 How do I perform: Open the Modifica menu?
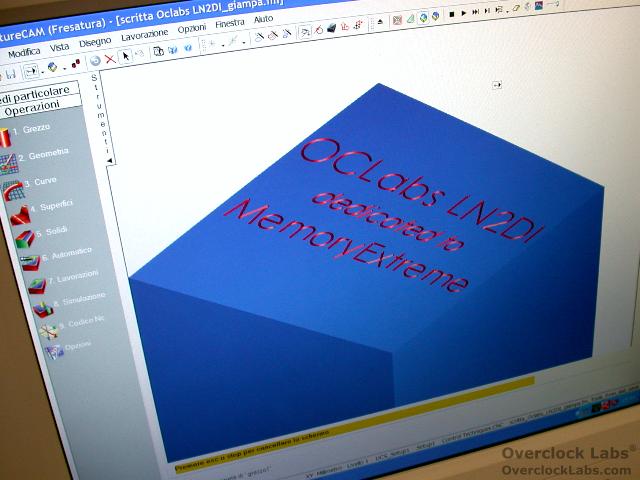coord(24,53)
